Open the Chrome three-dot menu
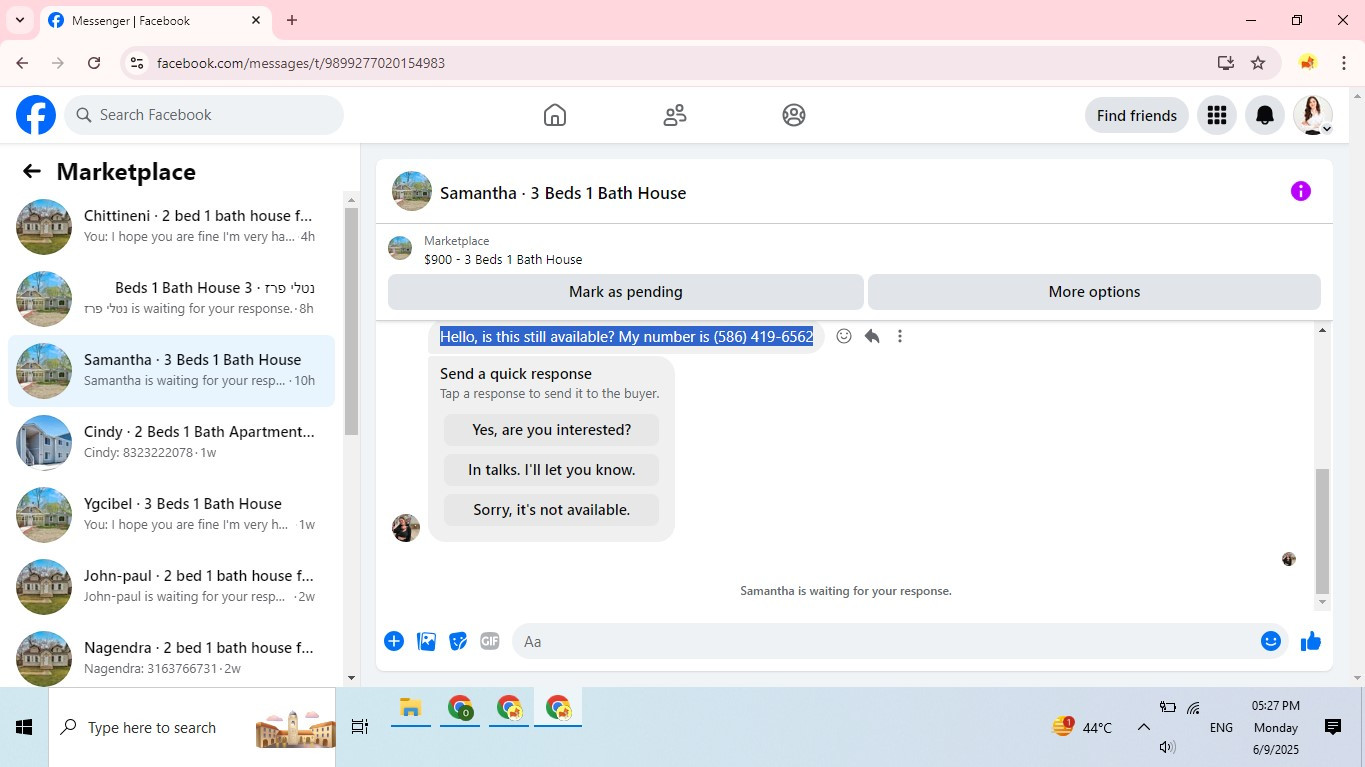 (1344, 63)
